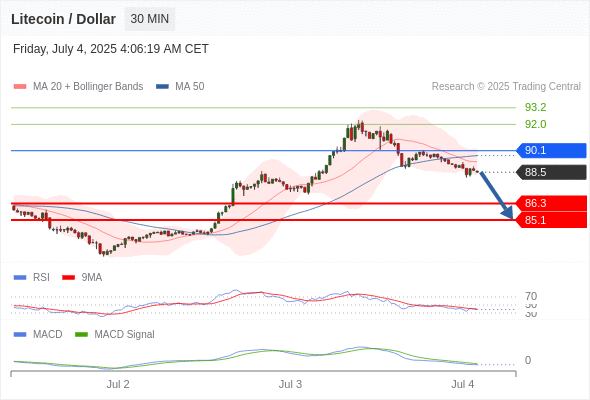Click the dark blue MA 50 legend swatch
The image size is (590, 400).
pyautogui.click(x=162, y=87)
